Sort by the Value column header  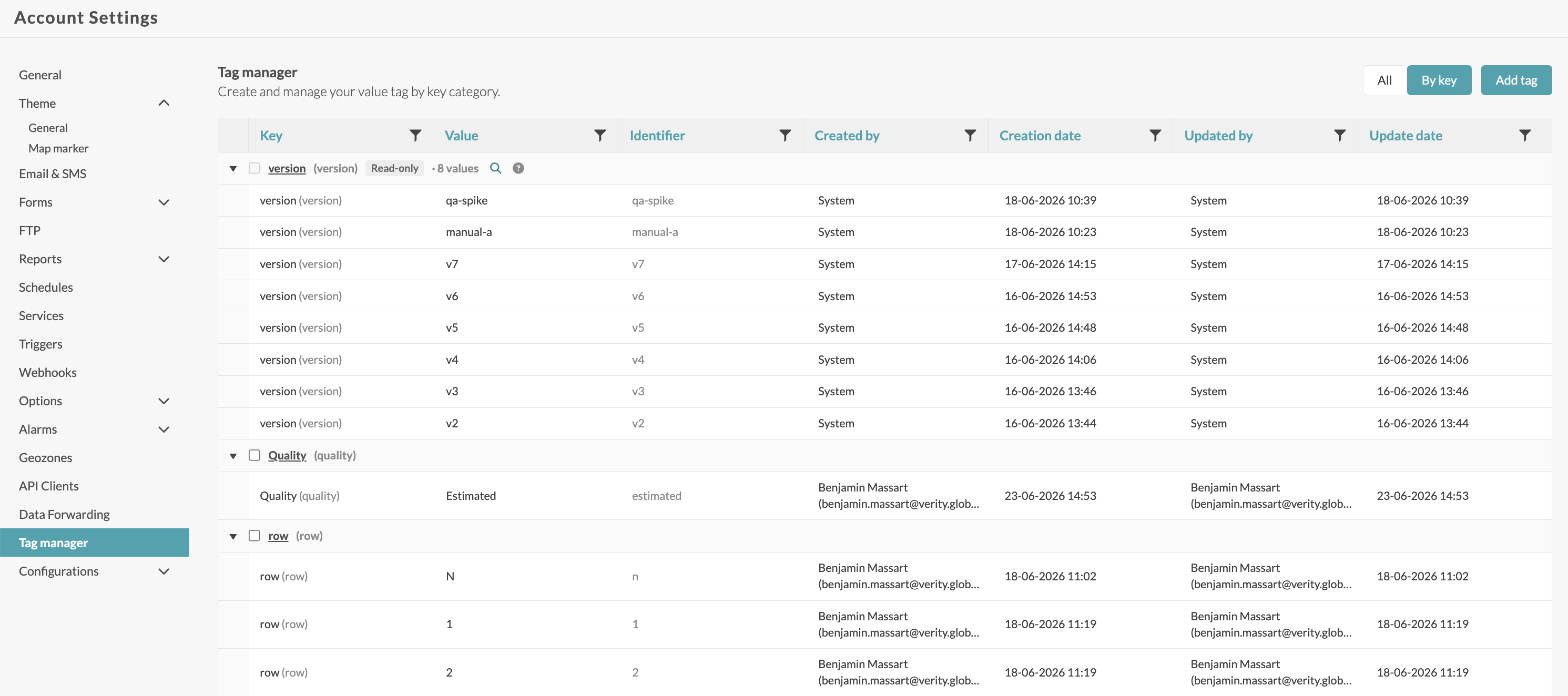pyautogui.click(x=461, y=135)
